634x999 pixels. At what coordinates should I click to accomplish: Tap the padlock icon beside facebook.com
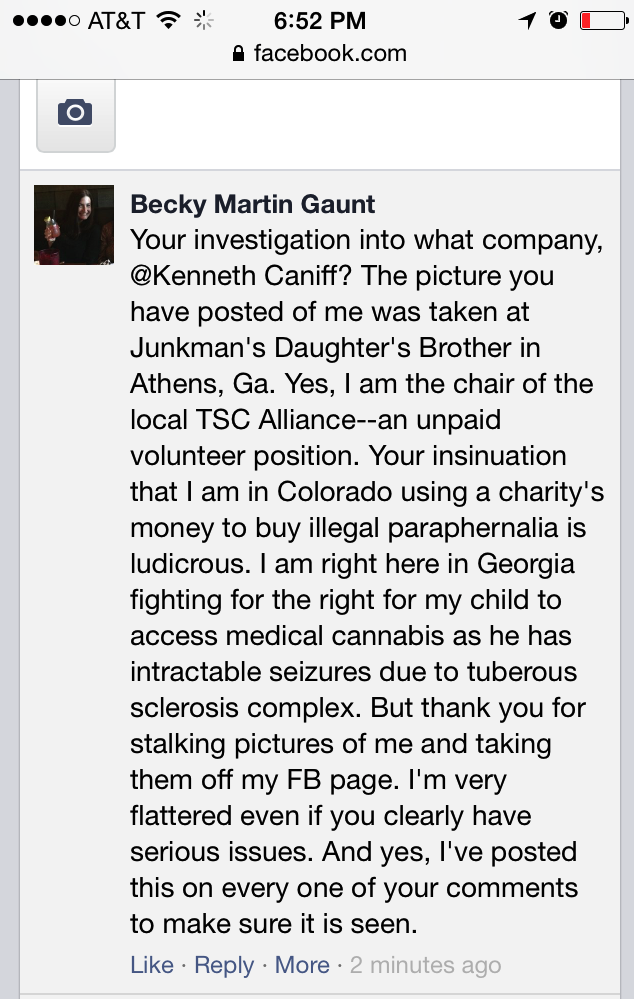pos(237,54)
